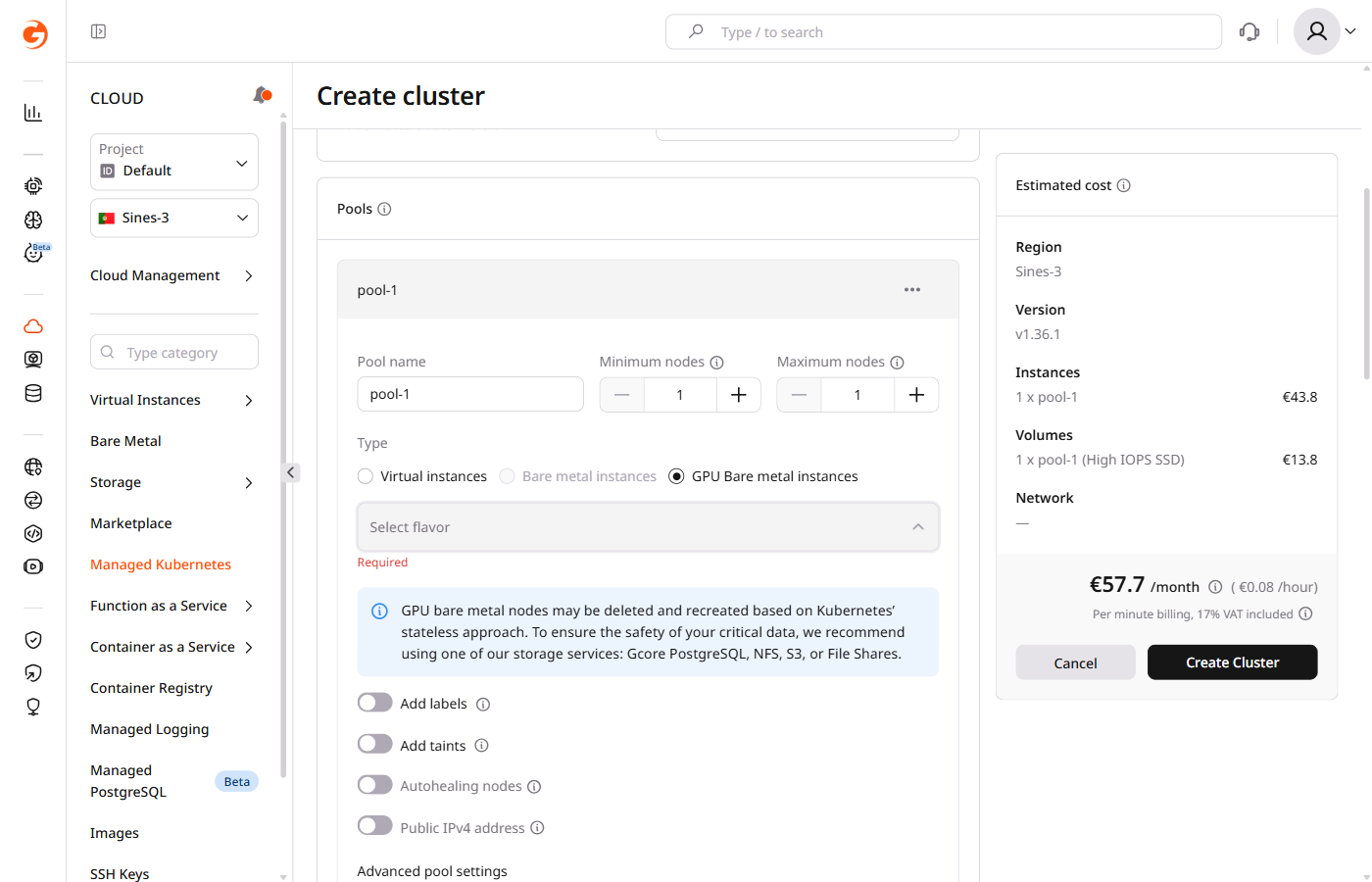Increase Maximum nodes with plus button
The height and width of the screenshot is (882, 1372).
pos(916,395)
